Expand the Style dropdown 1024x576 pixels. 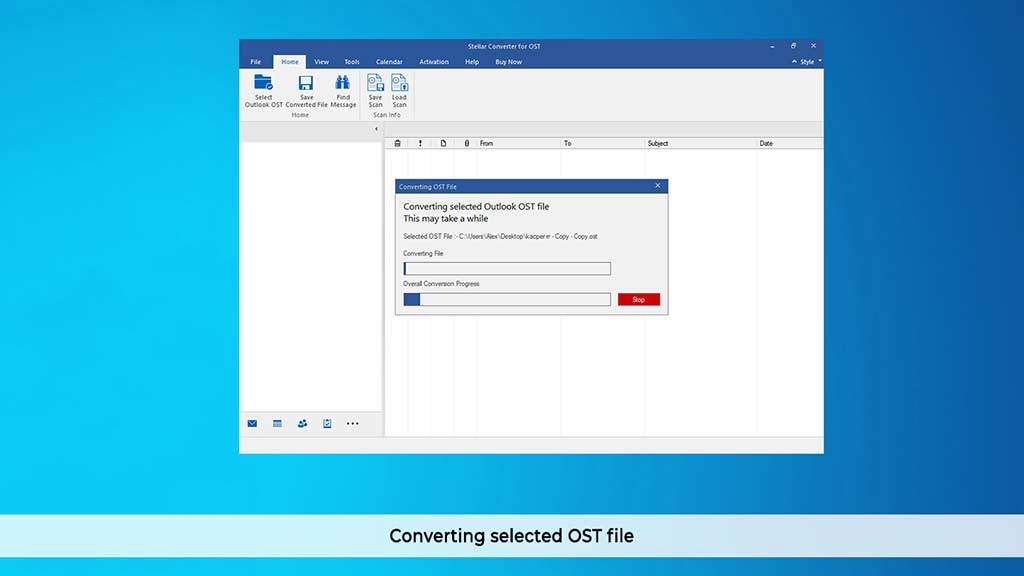pos(807,61)
